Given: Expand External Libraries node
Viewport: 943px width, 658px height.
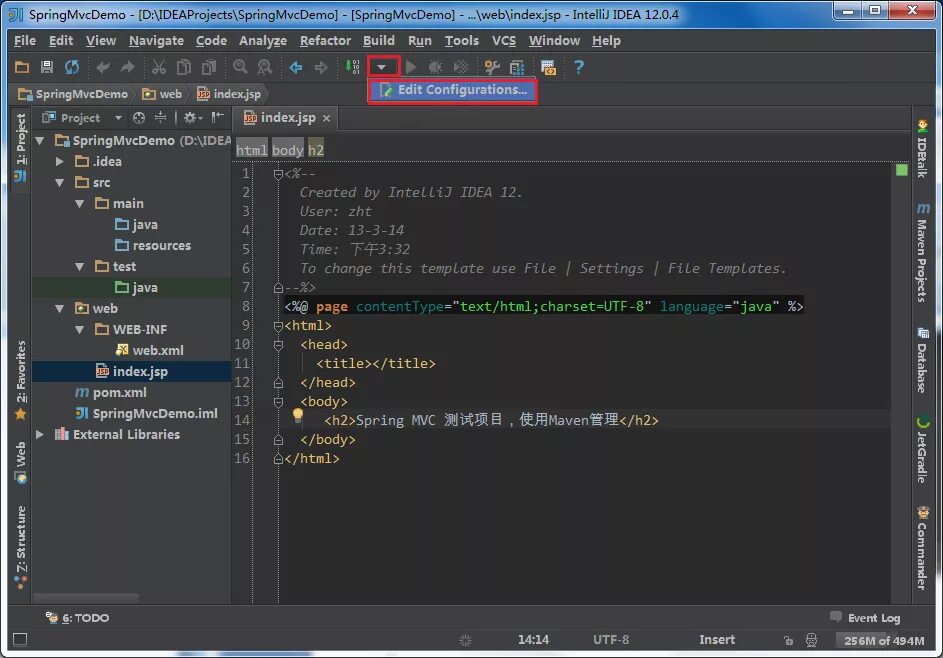Looking at the screenshot, I should pyautogui.click(x=40, y=434).
